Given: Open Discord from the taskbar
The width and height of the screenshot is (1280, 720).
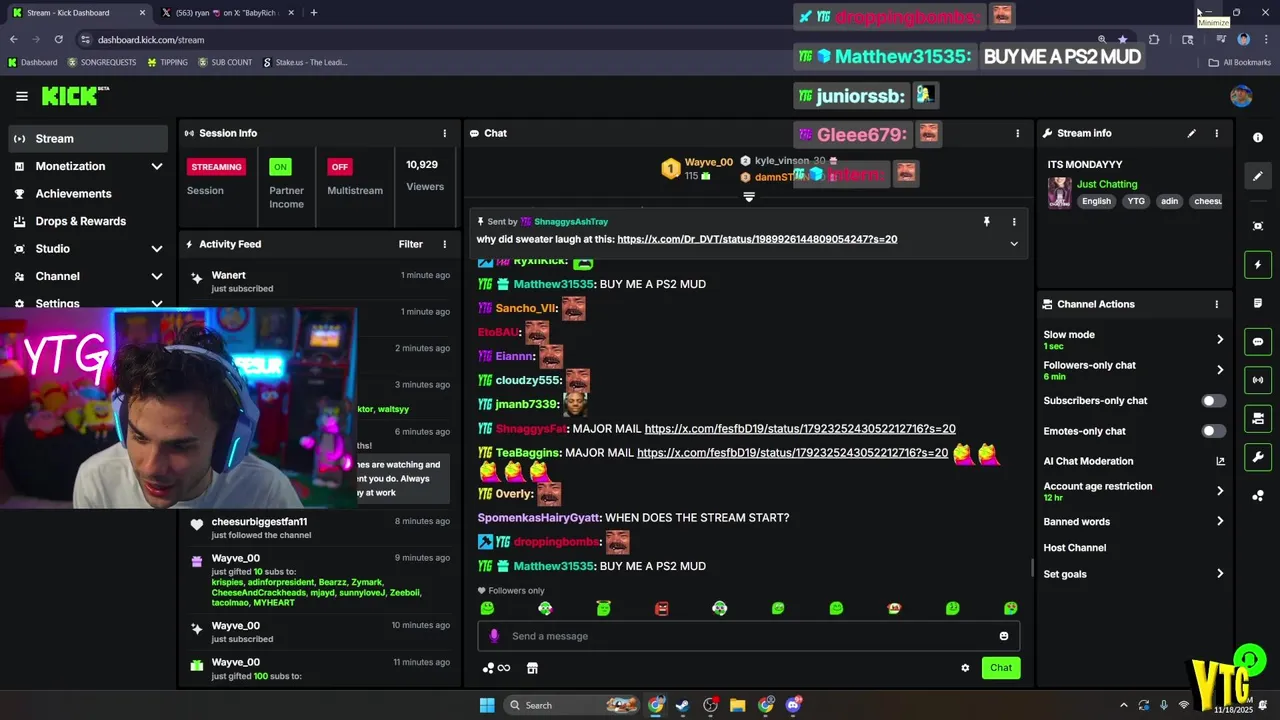Looking at the screenshot, I should coord(794,705).
